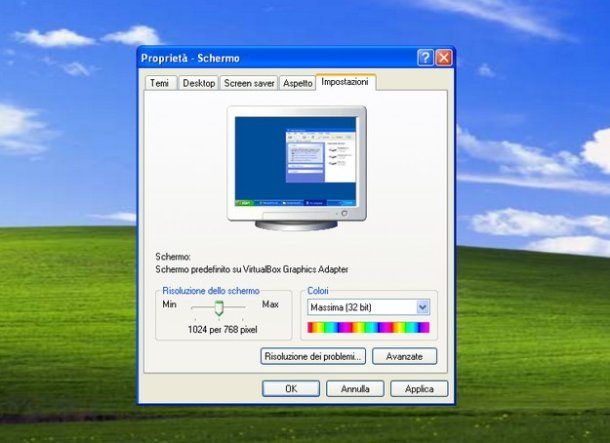The height and width of the screenshot is (443, 610).
Task: Click the Max label of resolution slider
Action: [270, 304]
